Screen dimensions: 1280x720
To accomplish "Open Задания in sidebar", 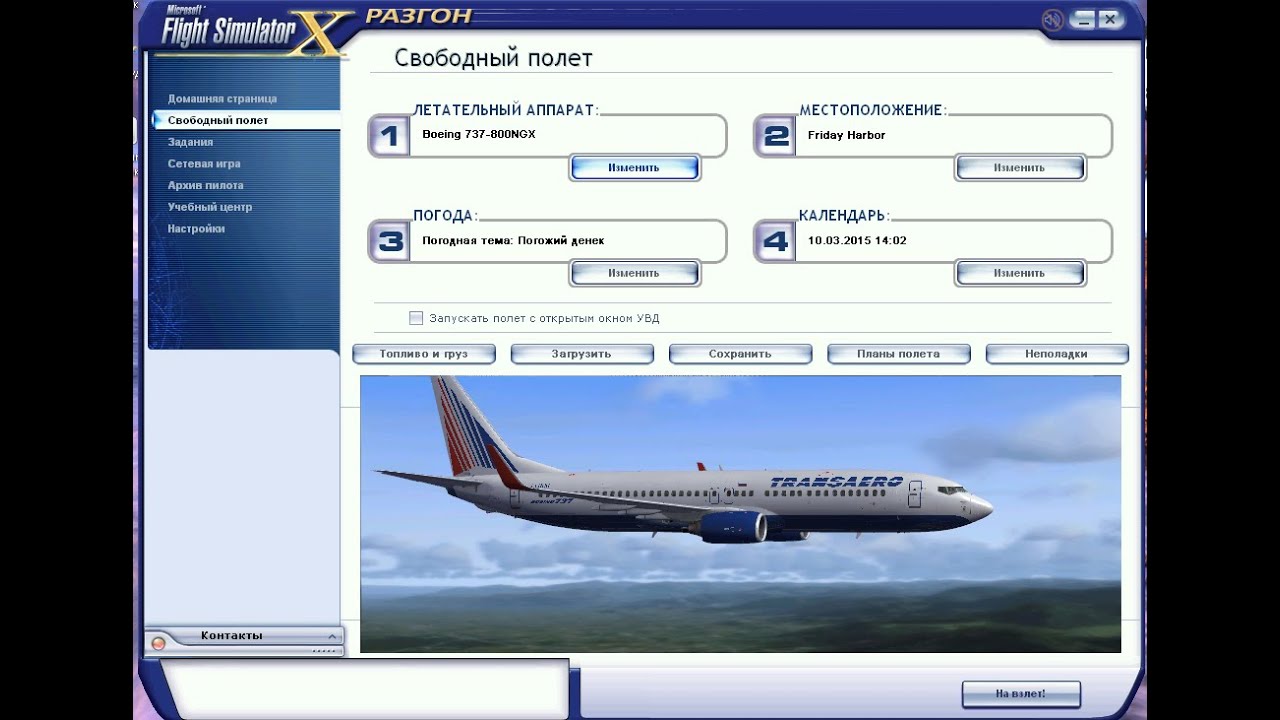I will click(x=190, y=142).
